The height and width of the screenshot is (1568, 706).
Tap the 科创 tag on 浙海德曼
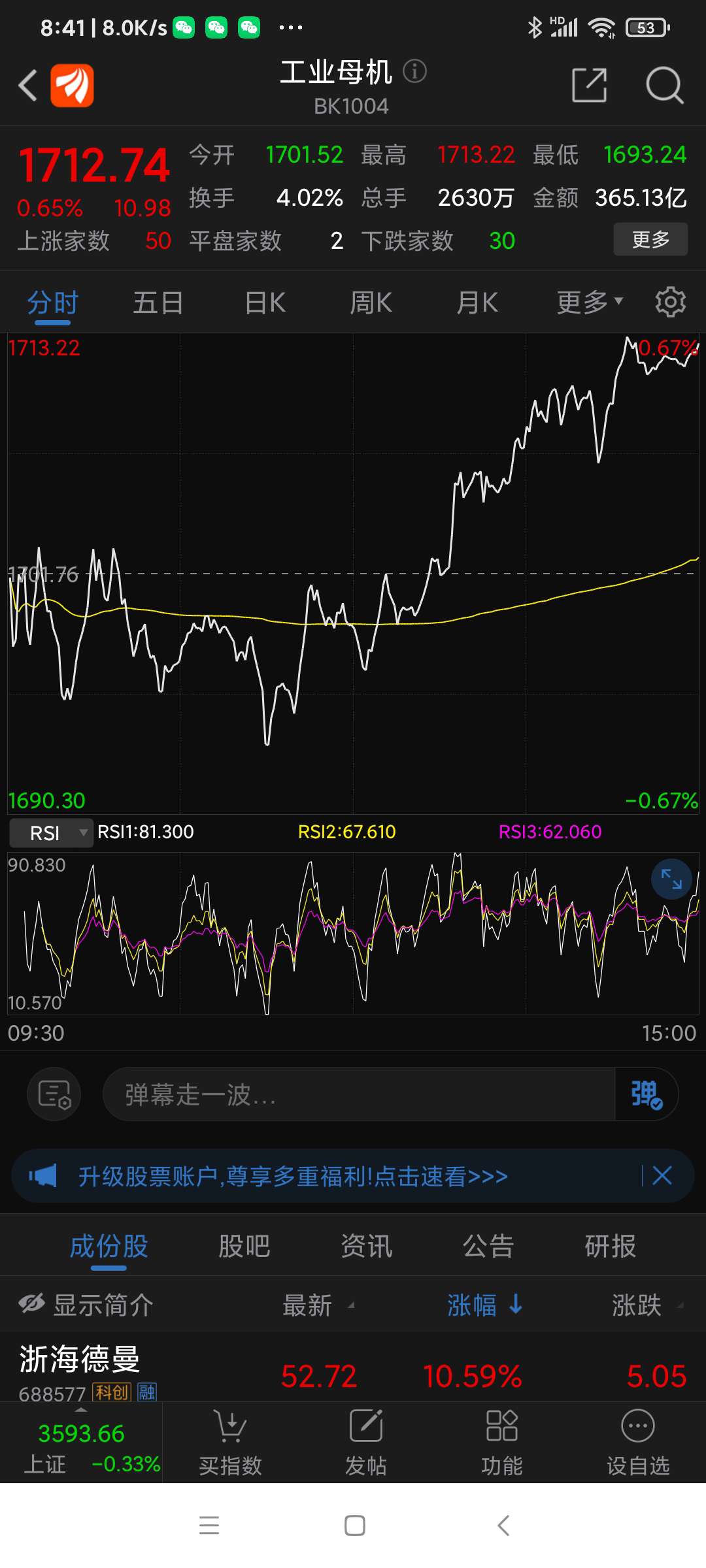pyautogui.click(x=112, y=1392)
